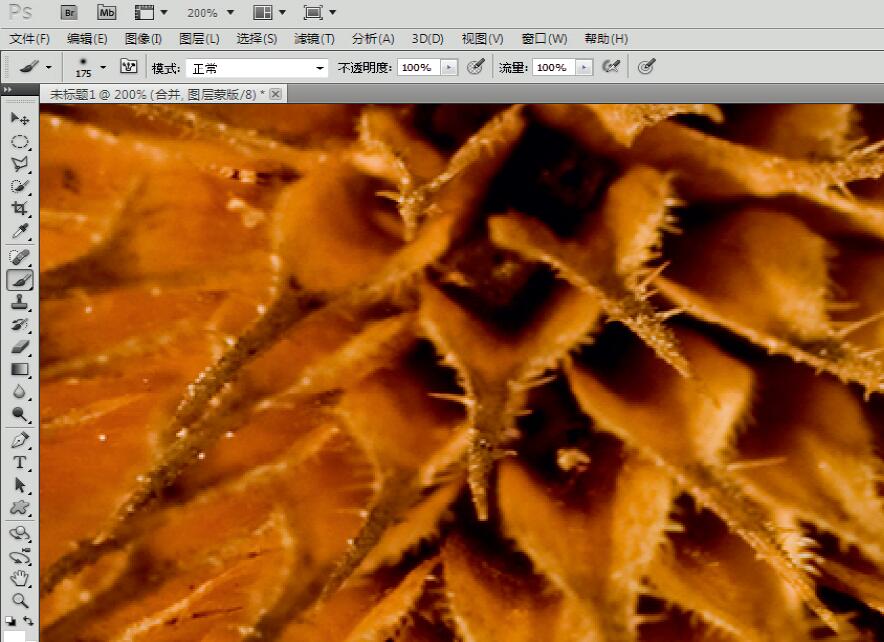Select the Crop tool
884x642 pixels.
20,208
